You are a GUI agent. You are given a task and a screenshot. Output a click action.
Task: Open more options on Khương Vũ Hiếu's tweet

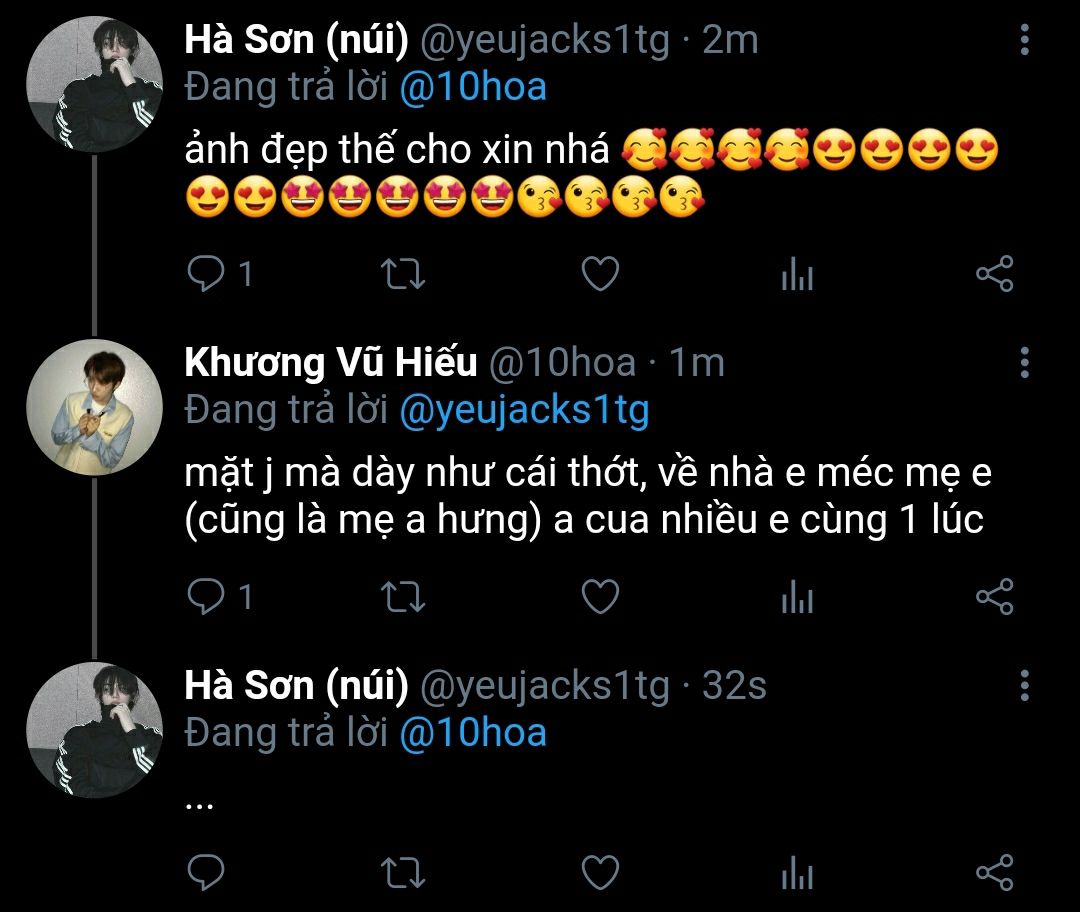click(1024, 363)
